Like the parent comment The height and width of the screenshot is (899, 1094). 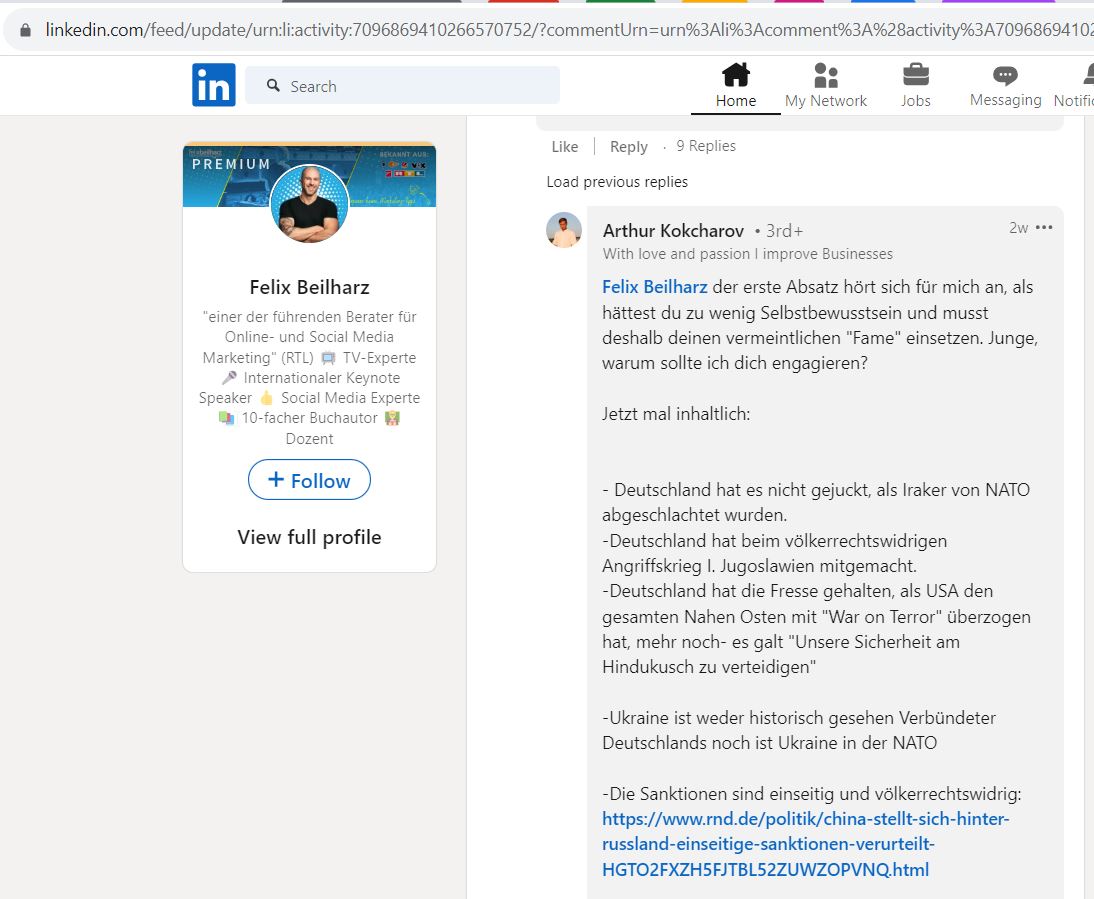click(564, 146)
